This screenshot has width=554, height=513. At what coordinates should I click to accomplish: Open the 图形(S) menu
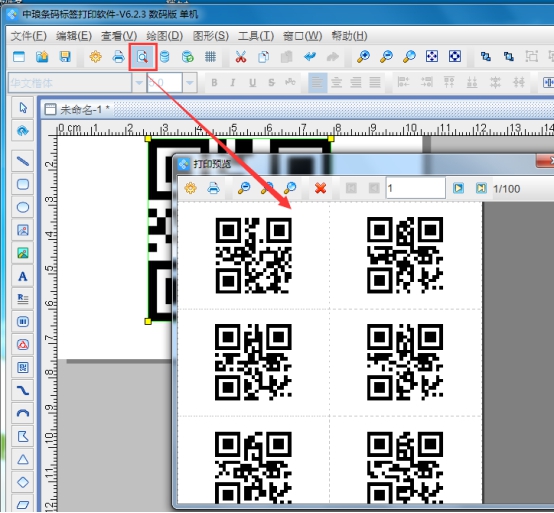tap(211, 36)
